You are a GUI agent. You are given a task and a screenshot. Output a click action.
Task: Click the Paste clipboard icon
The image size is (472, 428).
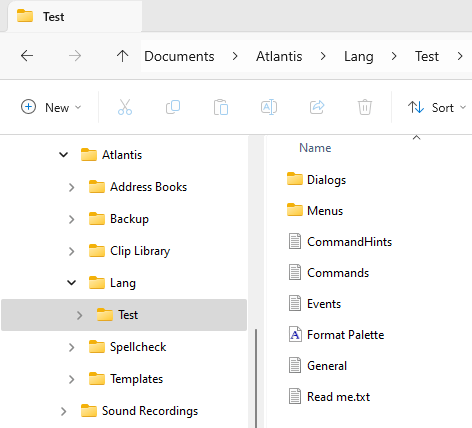click(x=221, y=107)
